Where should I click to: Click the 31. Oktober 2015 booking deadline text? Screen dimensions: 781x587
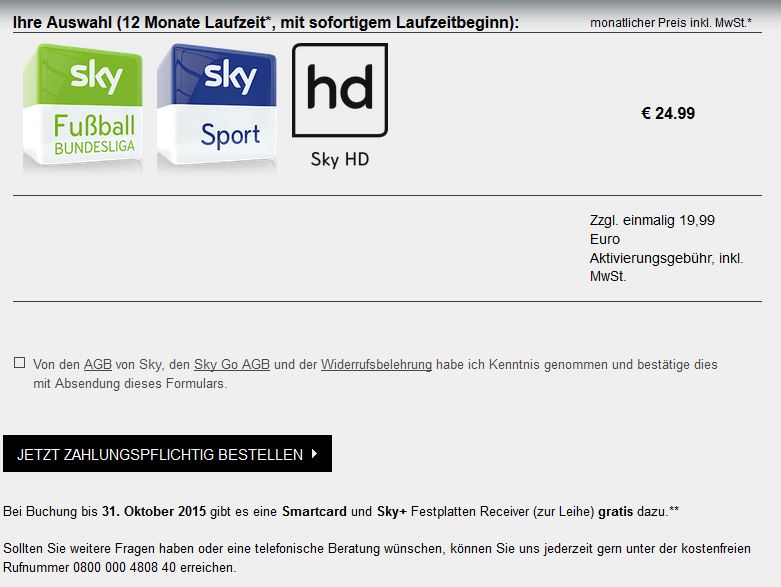pyautogui.click(x=154, y=511)
